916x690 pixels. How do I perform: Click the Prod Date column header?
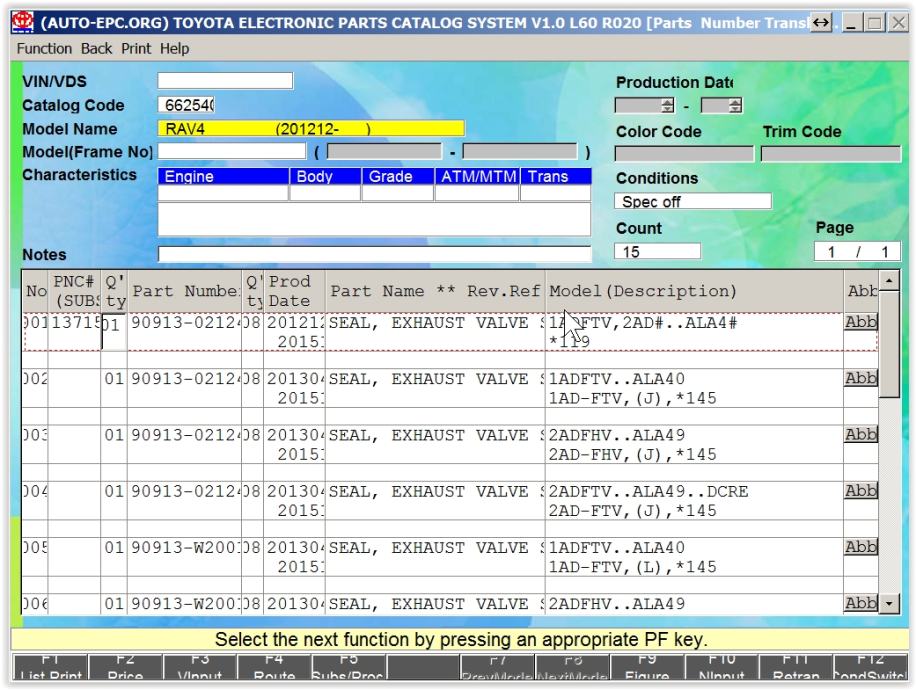pos(294,291)
